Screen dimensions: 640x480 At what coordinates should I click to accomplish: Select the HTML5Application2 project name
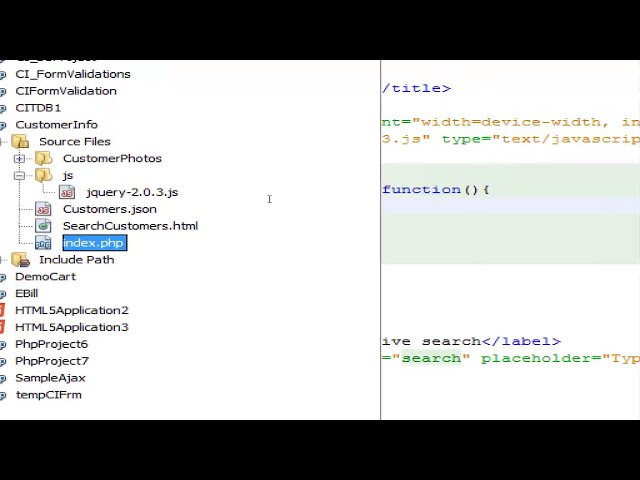pyautogui.click(x=72, y=311)
